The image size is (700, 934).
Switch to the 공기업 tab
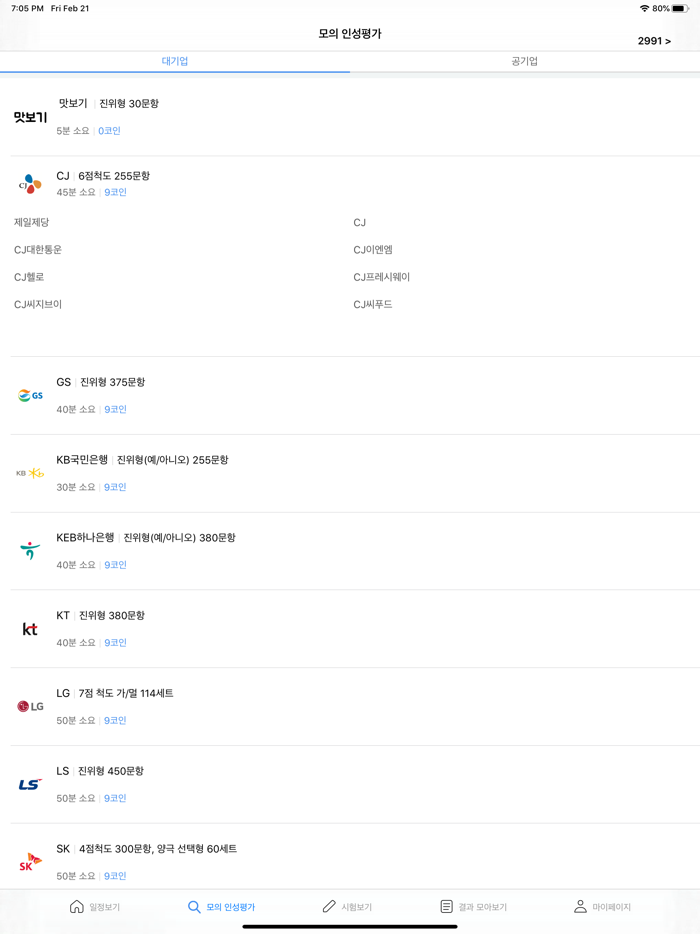(x=525, y=61)
